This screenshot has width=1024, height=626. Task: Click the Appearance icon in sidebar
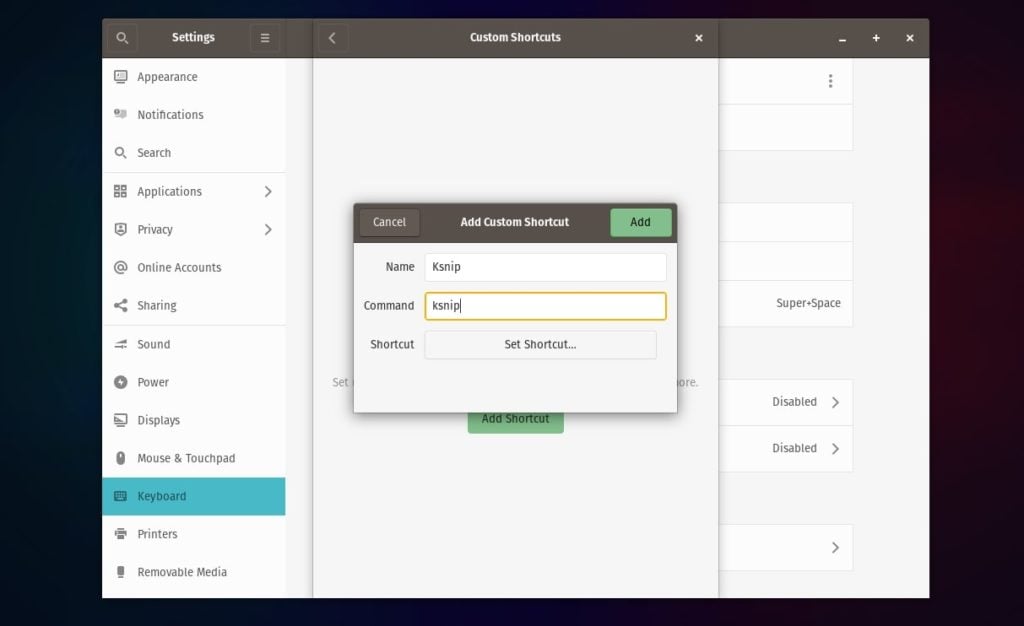point(121,77)
